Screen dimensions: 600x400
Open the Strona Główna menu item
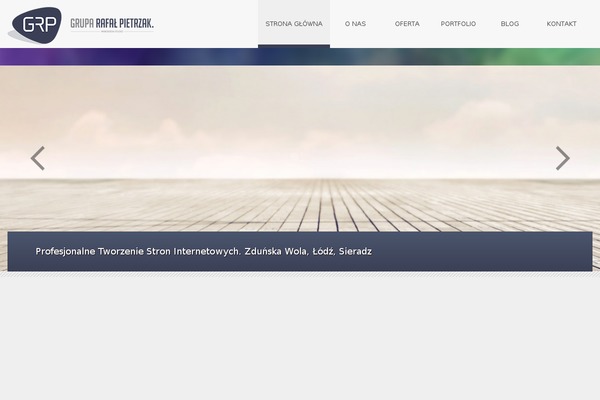pyautogui.click(x=294, y=24)
